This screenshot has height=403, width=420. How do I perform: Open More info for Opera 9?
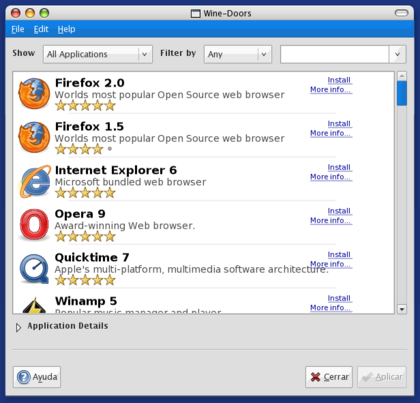coord(331,221)
